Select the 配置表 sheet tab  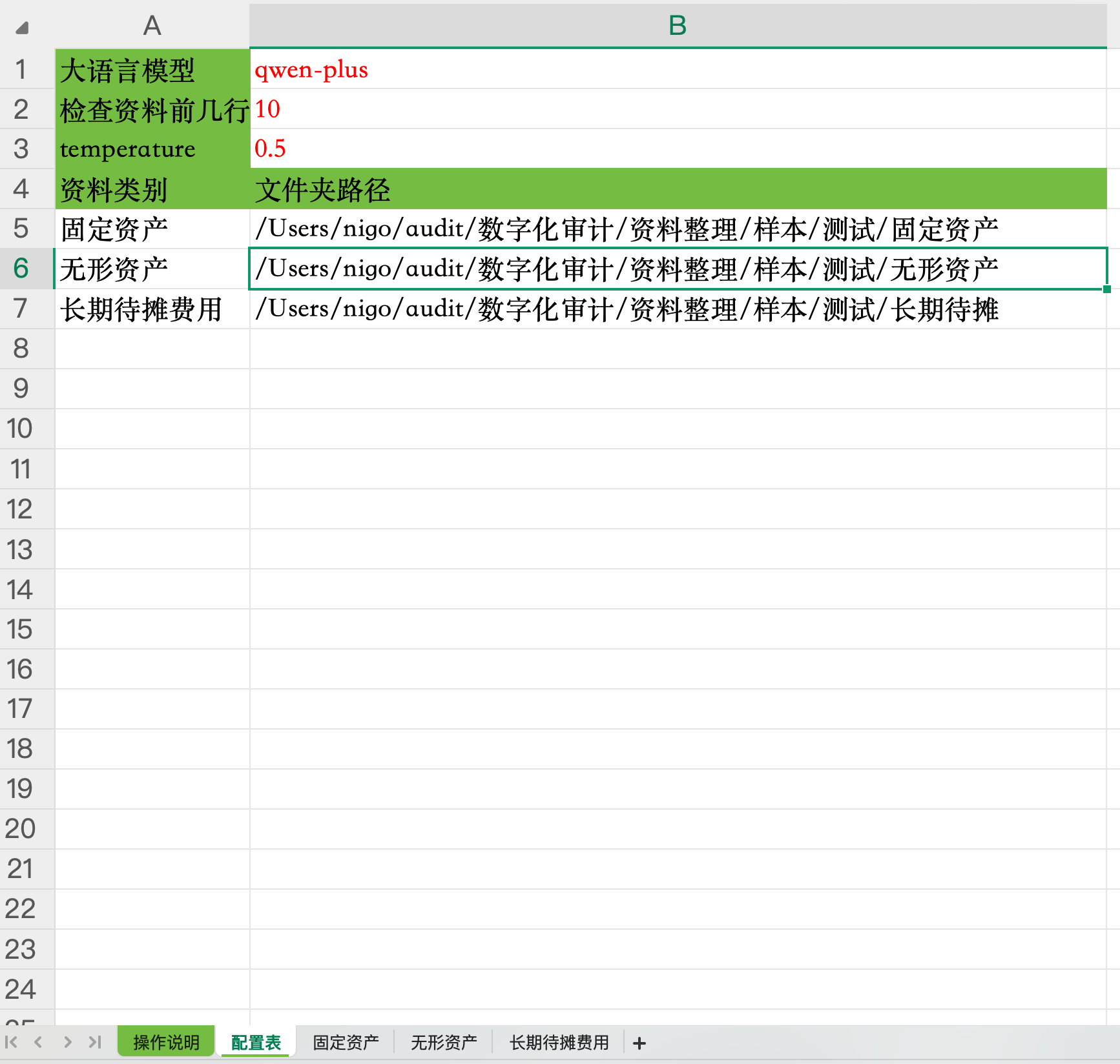tap(256, 1042)
